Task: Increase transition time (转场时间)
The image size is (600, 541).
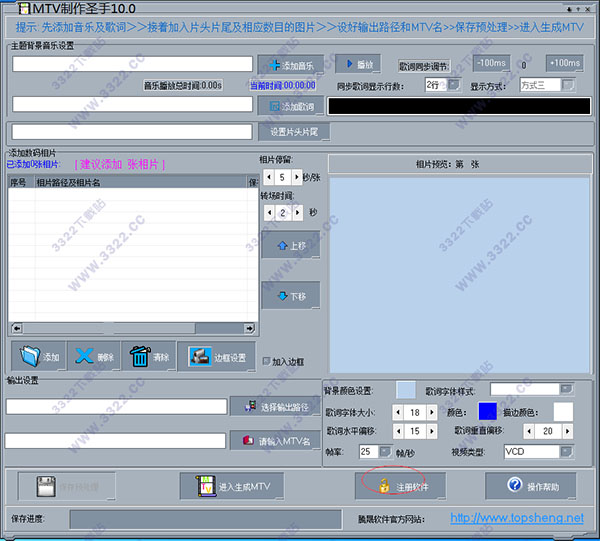Action: [x=297, y=212]
